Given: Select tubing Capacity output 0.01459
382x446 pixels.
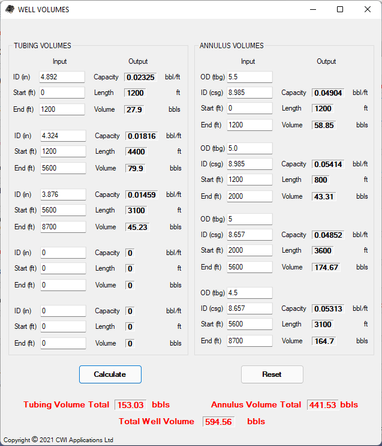Looking at the screenshot, I should click(142, 195).
